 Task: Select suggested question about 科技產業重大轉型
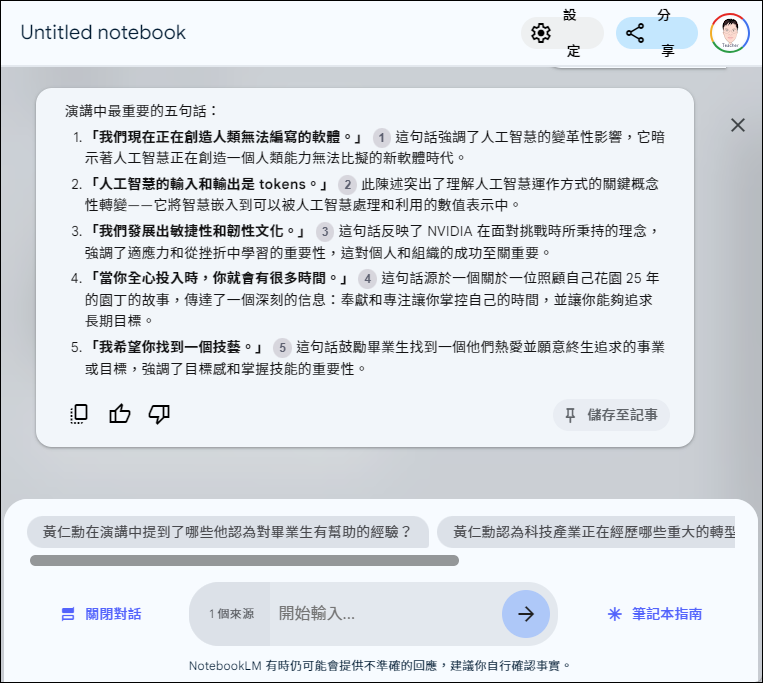586,532
